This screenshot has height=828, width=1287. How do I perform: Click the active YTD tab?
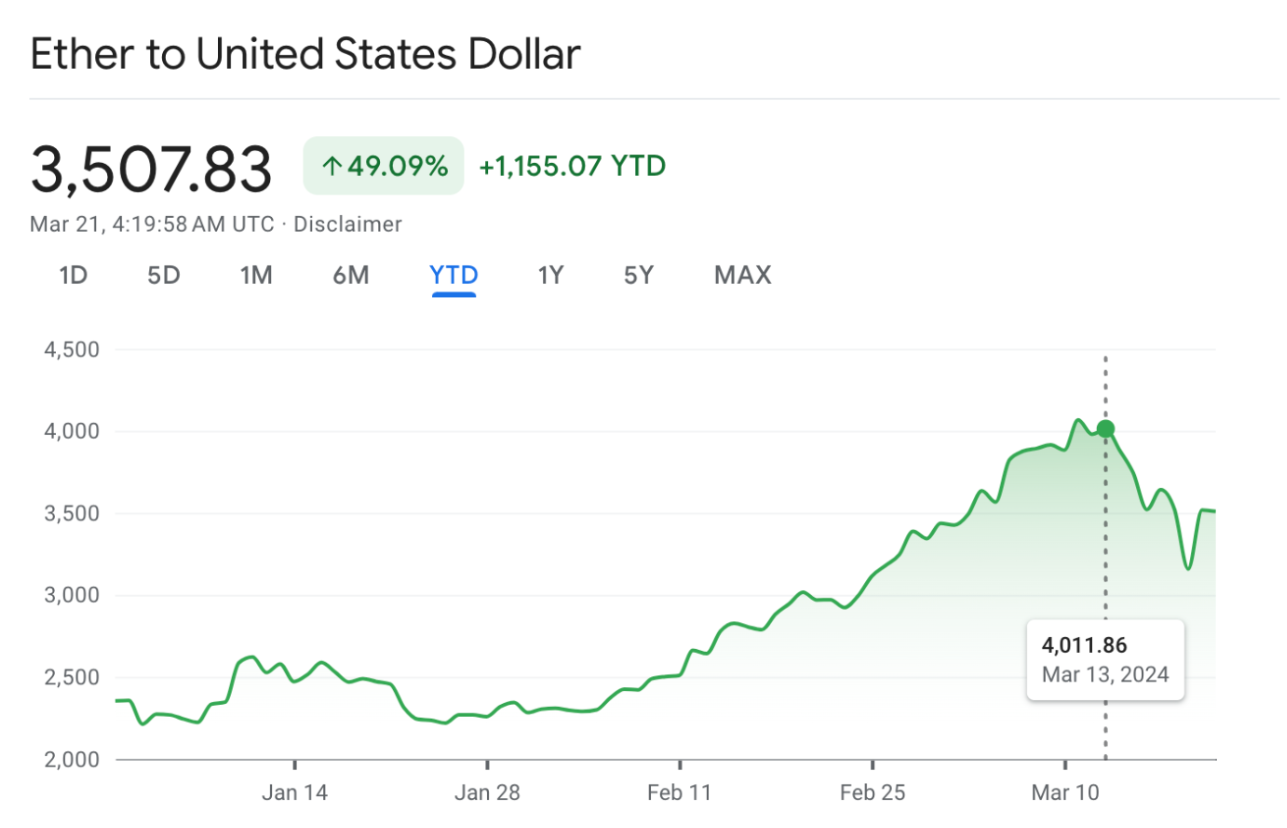click(454, 275)
